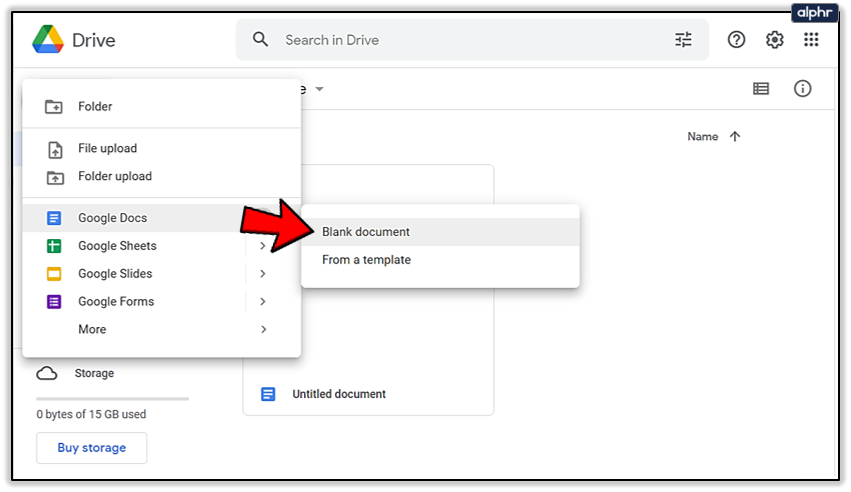Reverse the sort direction arrow

pyautogui.click(x=735, y=137)
